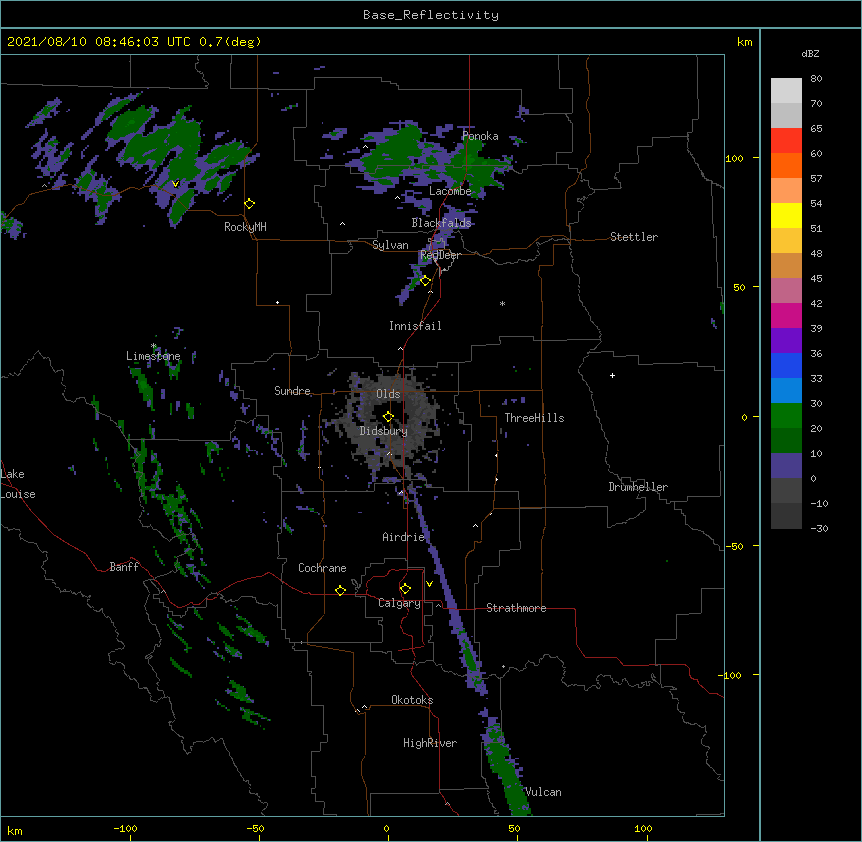Image resolution: width=862 pixels, height=842 pixels.
Task: Select the light blue 33-30 dBZ swatch
Action: click(786, 391)
